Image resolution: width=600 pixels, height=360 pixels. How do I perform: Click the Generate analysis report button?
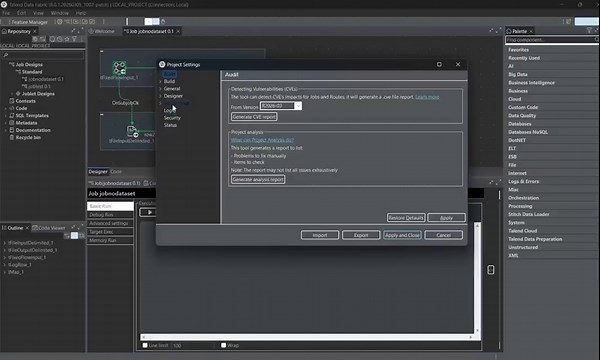point(258,179)
